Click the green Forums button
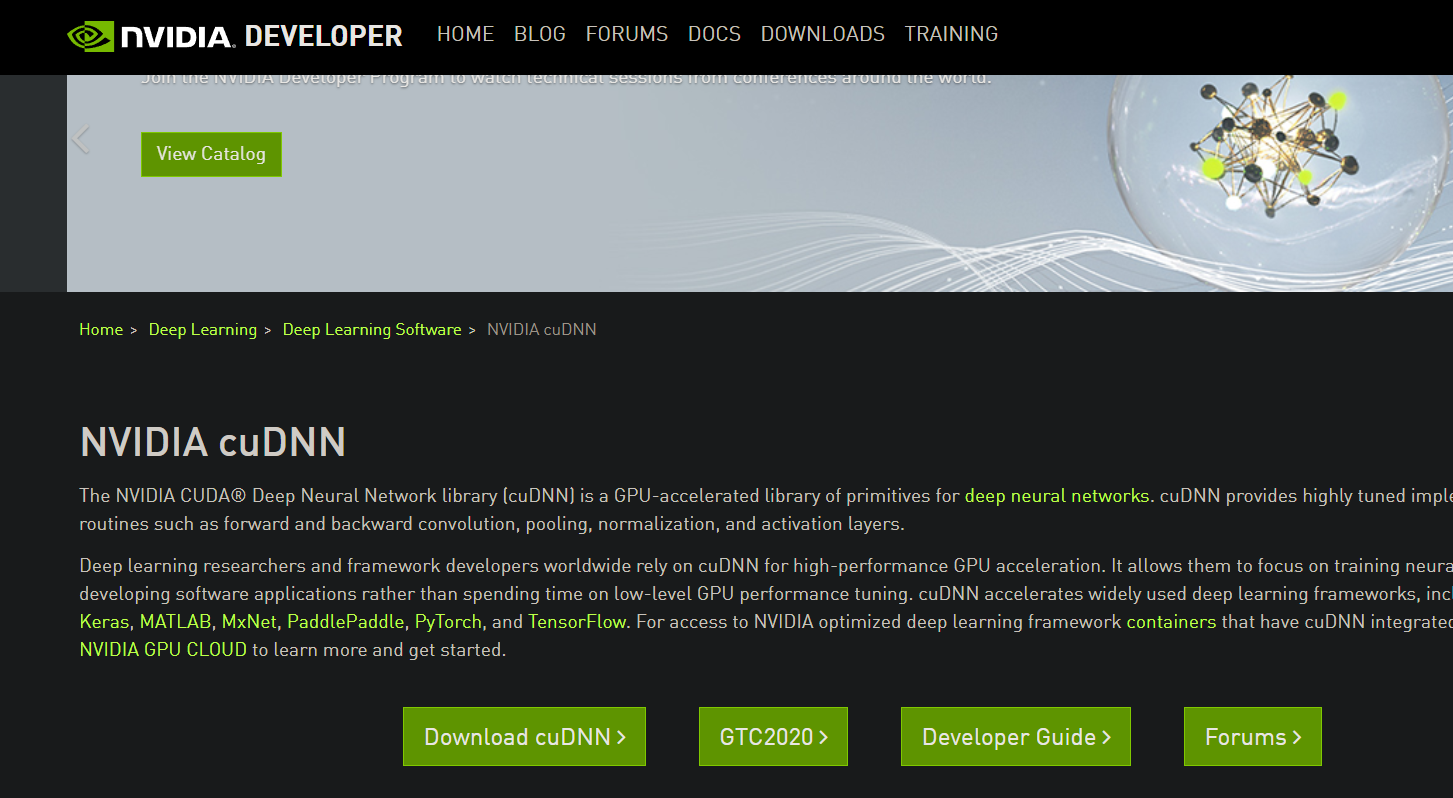Image resolution: width=1453 pixels, height=798 pixels. (1253, 737)
